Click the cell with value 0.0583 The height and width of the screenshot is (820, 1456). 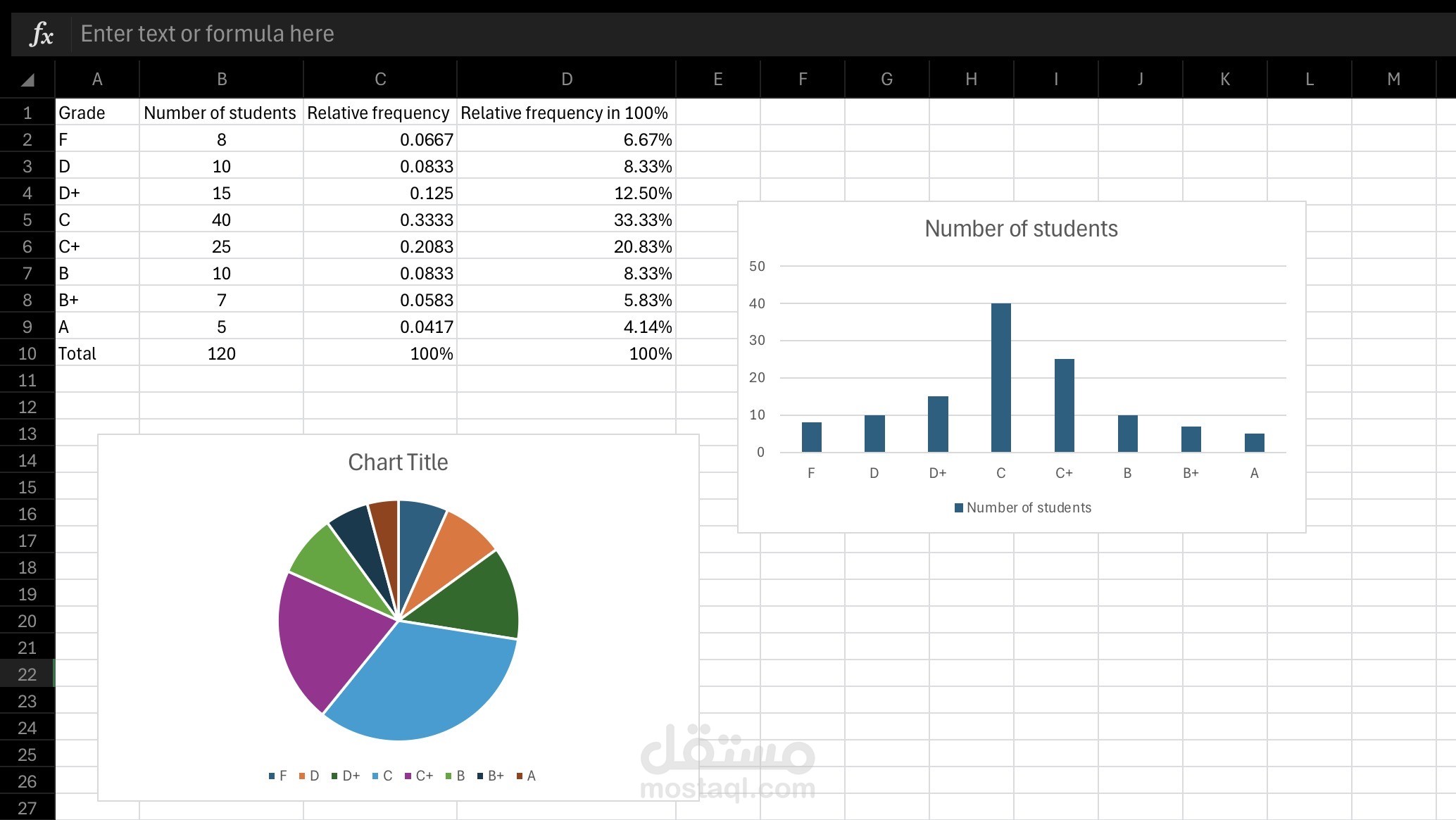click(x=380, y=300)
